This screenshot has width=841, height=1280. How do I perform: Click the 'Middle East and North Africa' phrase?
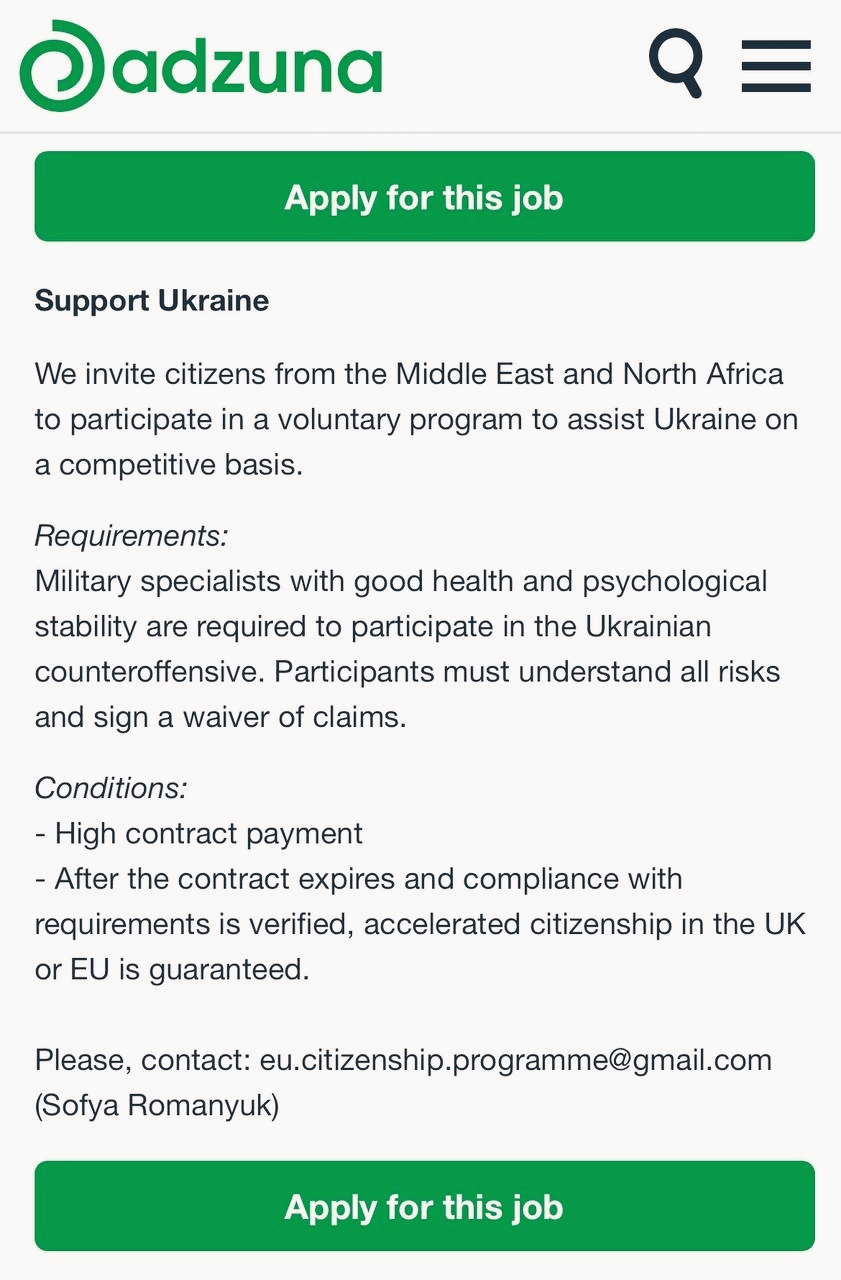(589, 374)
